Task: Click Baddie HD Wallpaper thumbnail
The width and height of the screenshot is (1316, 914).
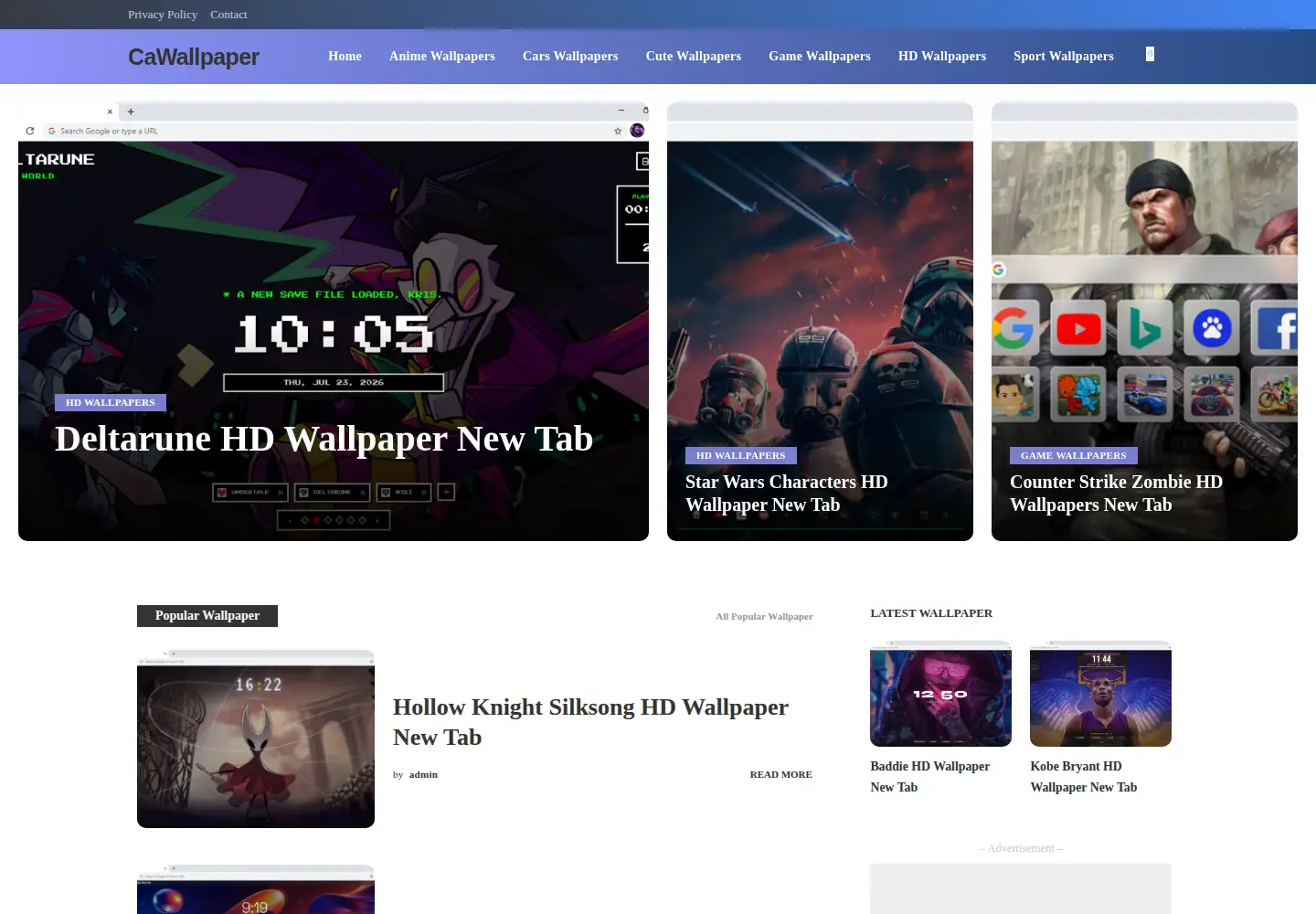Action: [940, 694]
